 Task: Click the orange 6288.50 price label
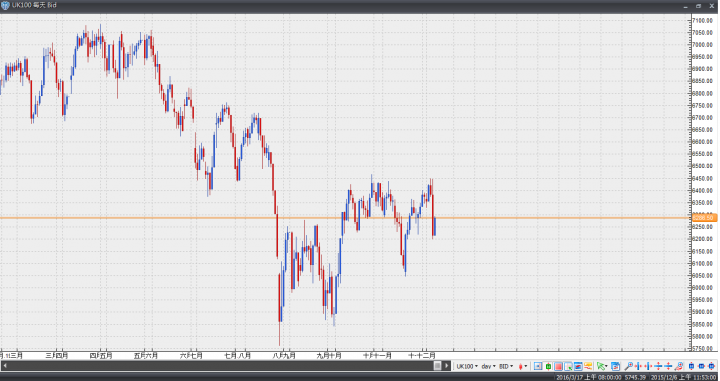tap(704, 218)
